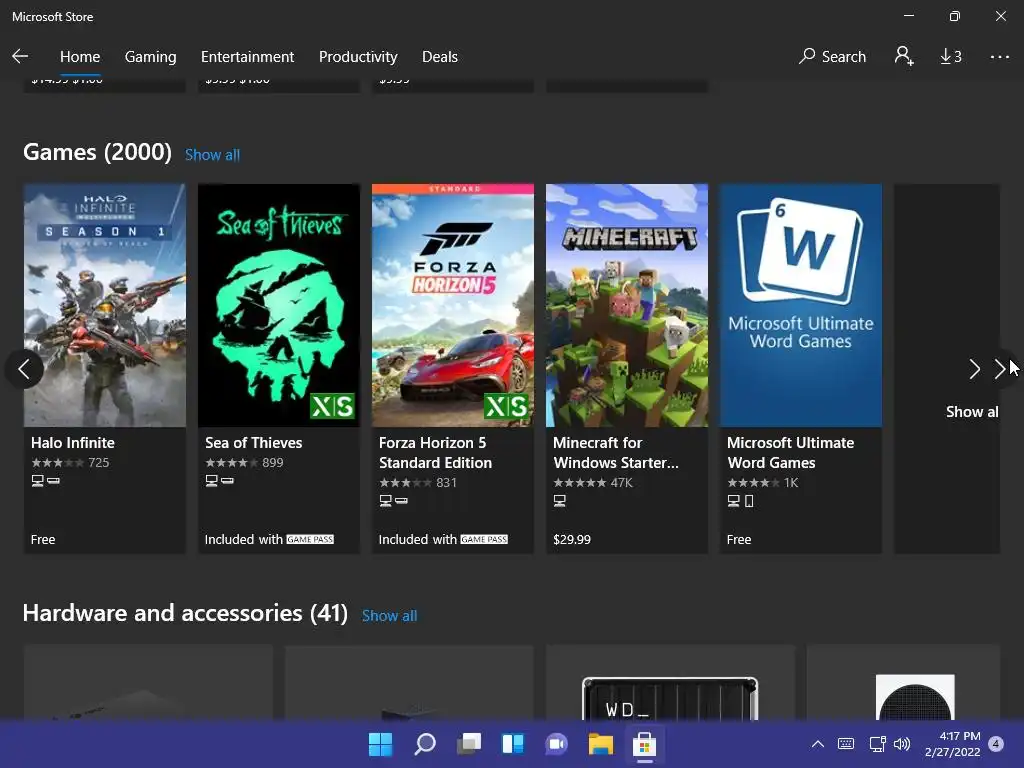Click the PC and phone device icons under Word Games
Image resolution: width=1024 pixels, height=768 pixels.
(741, 501)
